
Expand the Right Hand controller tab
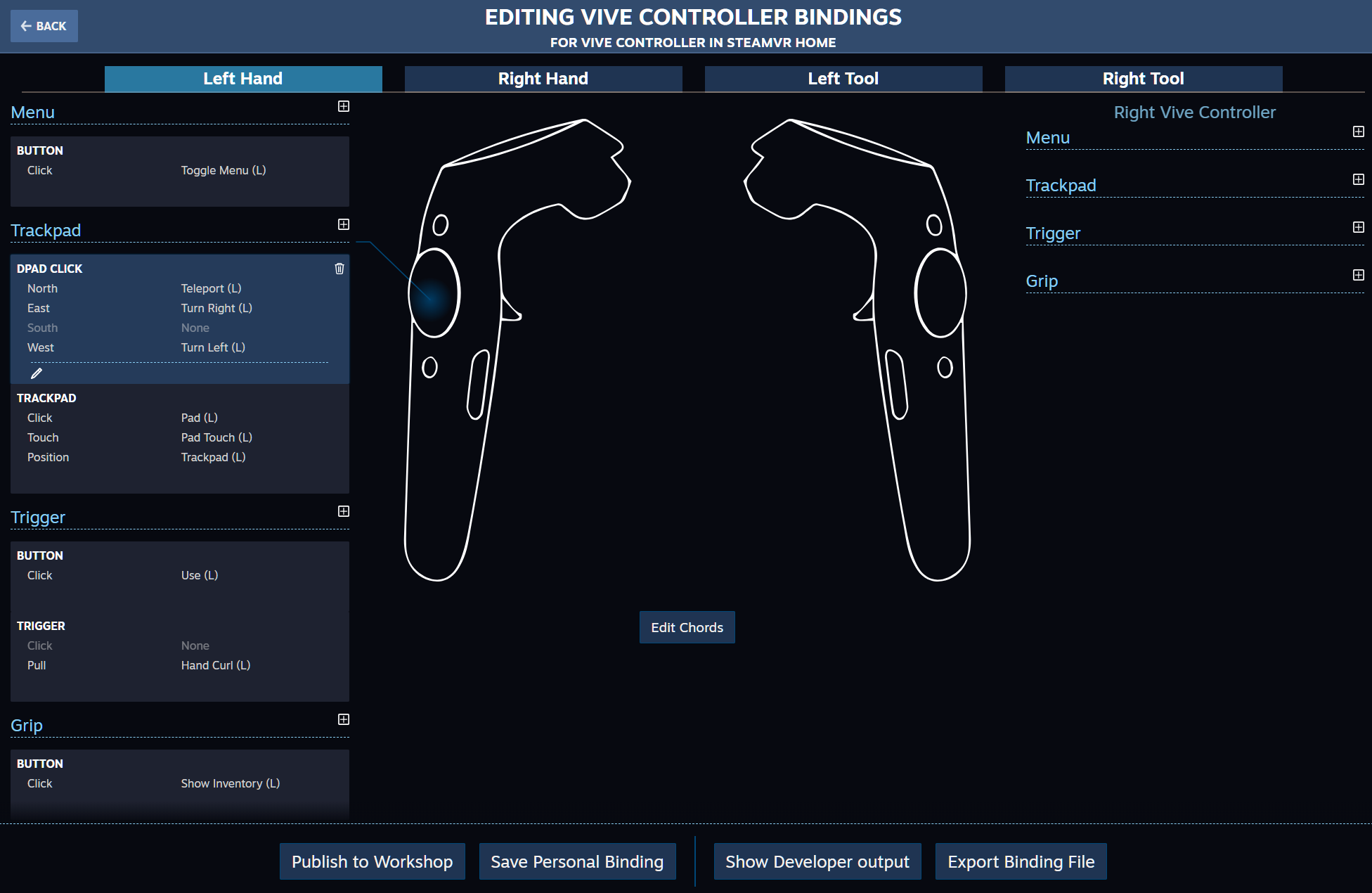[543, 79]
